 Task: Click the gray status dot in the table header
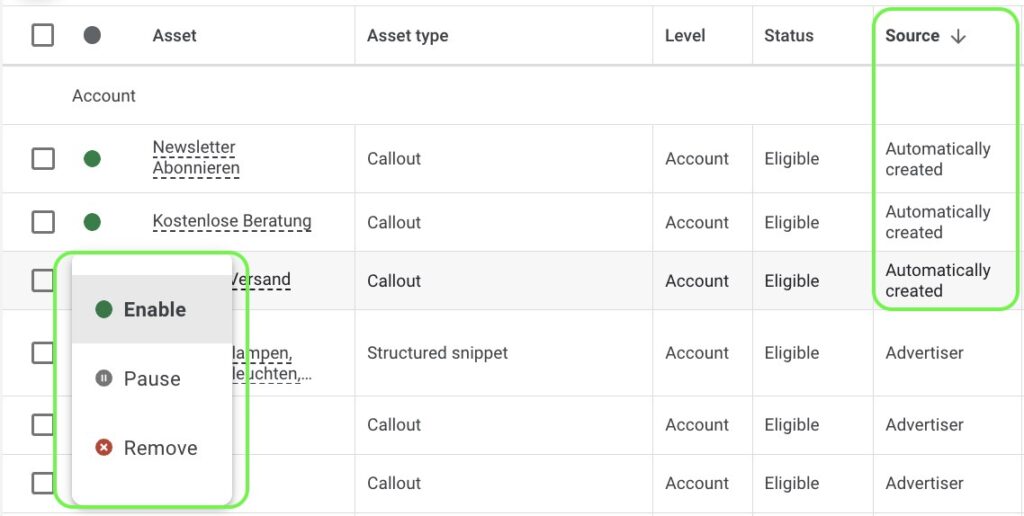92,36
